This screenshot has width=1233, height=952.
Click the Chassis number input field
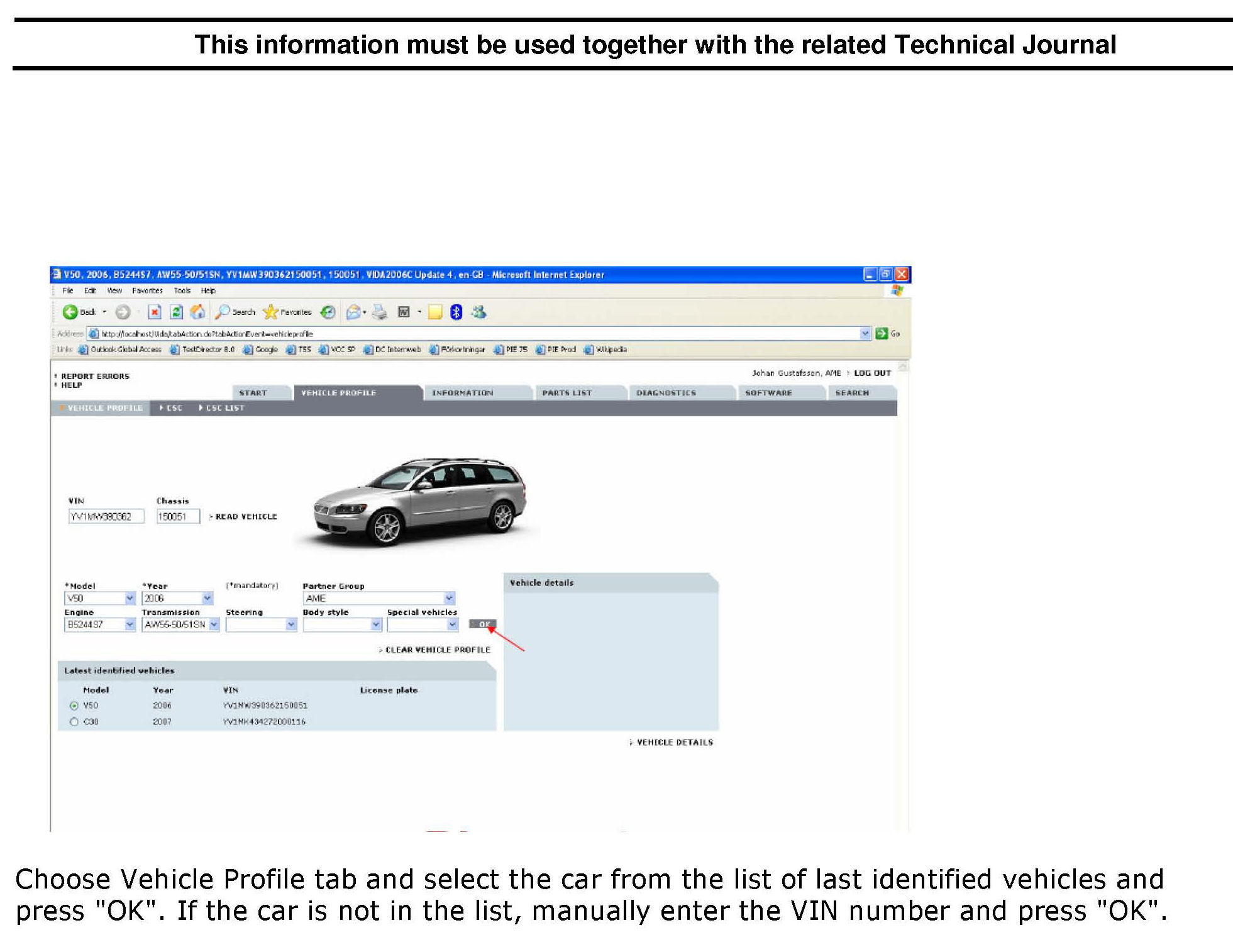[x=177, y=517]
